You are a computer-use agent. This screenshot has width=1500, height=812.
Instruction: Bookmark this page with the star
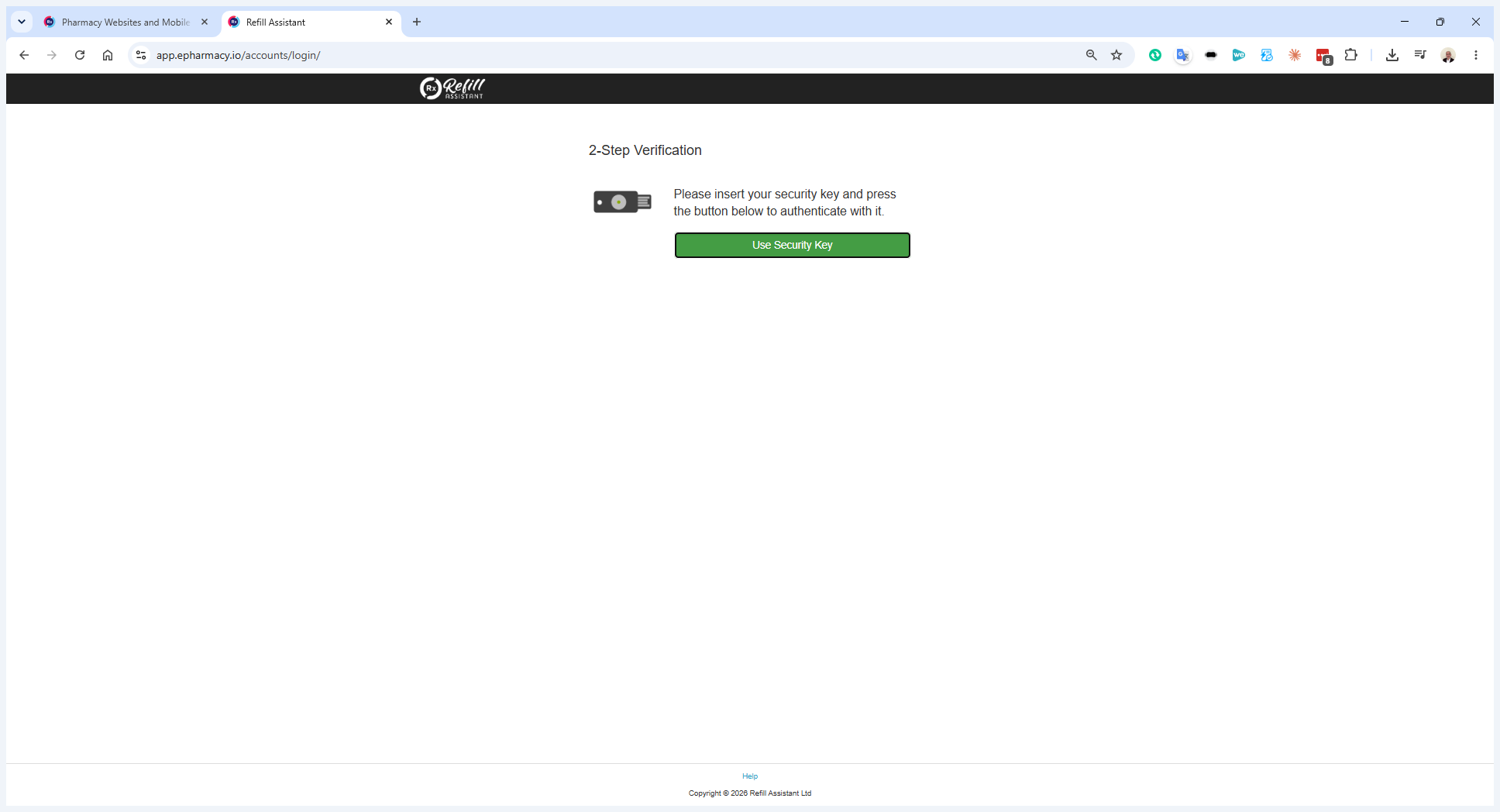tap(1116, 55)
